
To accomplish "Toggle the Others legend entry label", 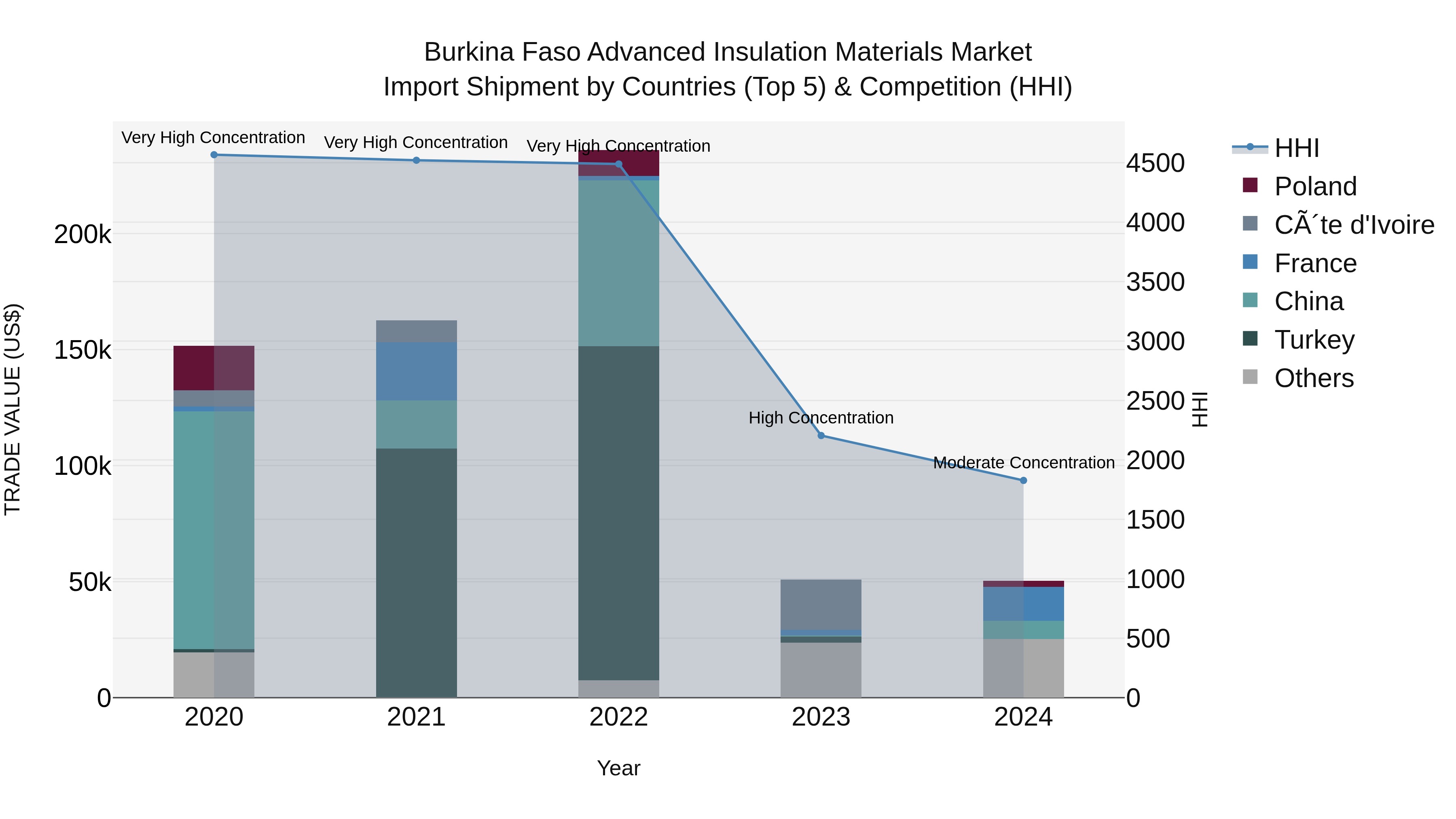I will click(x=1314, y=378).
